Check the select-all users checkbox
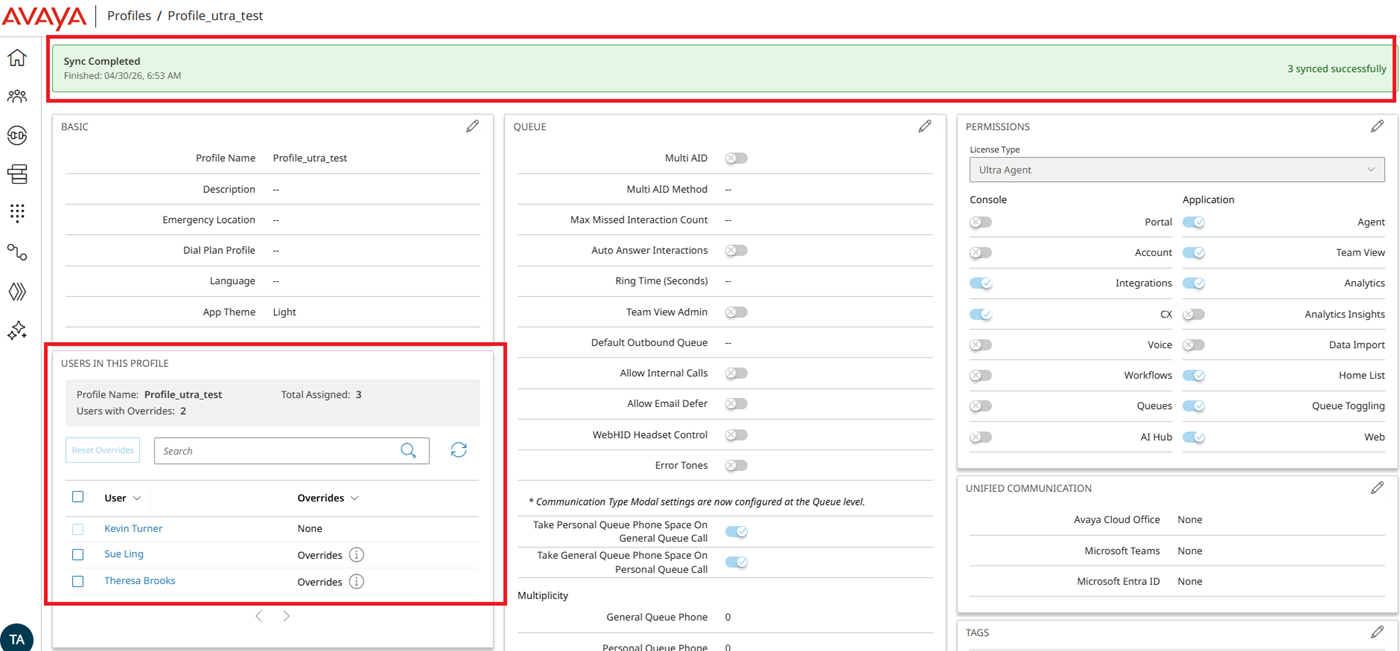This screenshot has height=651, width=1400. tap(78, 497)
